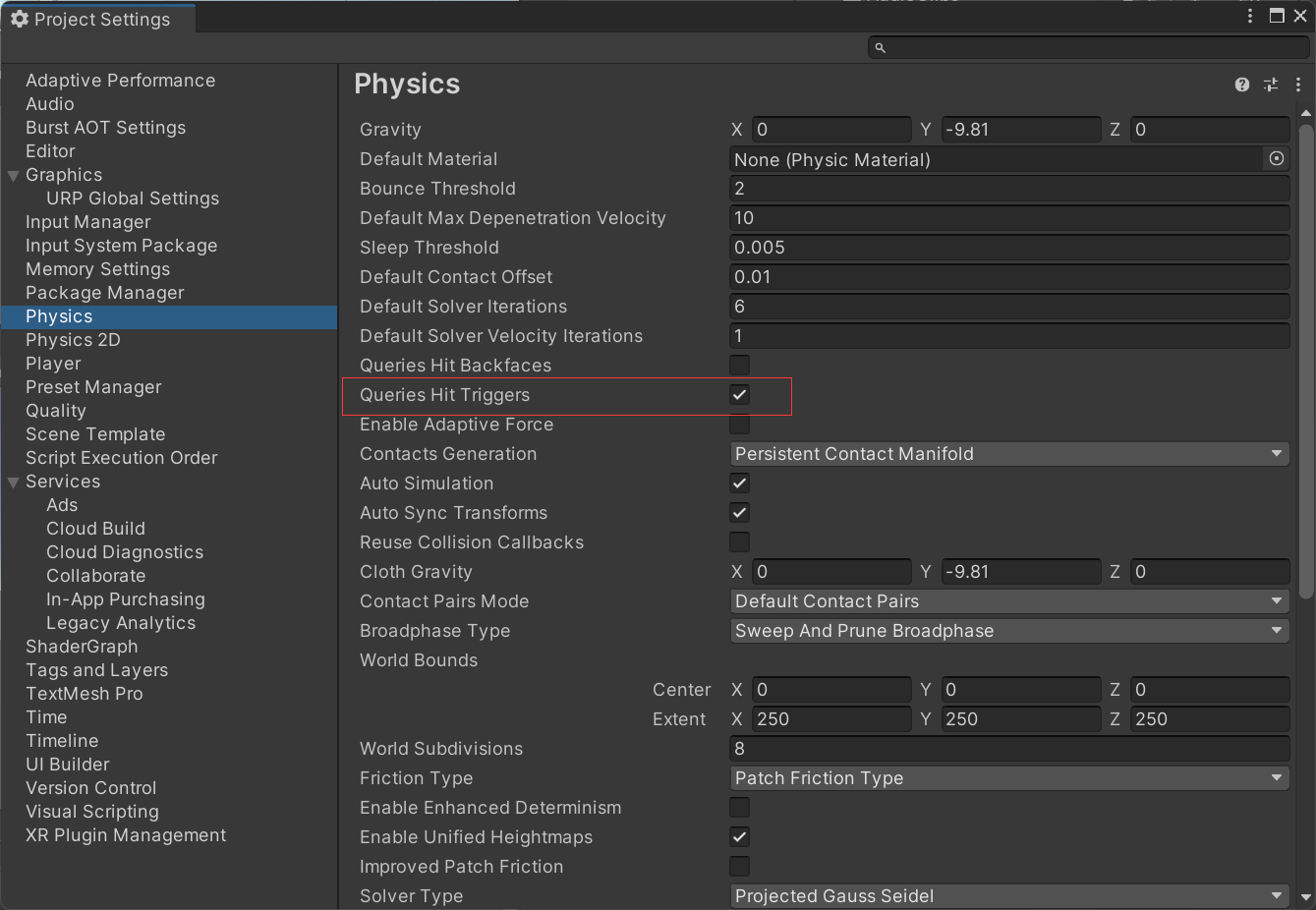Toggle Enable Unified Heightmaps checkbox
The height and width of the screenshot is (910, 1316).
click(739, 836)
